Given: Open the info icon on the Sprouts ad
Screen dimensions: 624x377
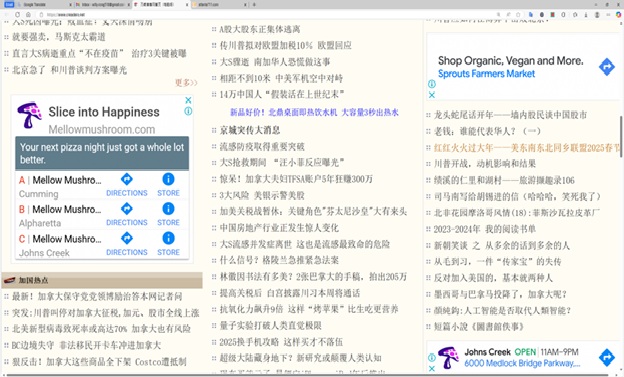Looking at the screenshot, I should tap(432, 84).
